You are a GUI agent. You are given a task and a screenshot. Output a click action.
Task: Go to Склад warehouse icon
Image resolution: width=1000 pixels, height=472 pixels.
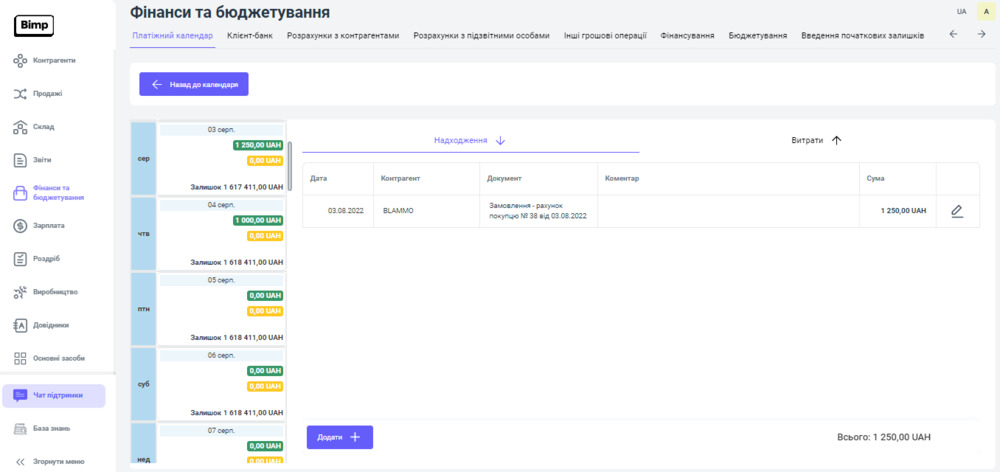pyautogui.click(x=20, y=127)
